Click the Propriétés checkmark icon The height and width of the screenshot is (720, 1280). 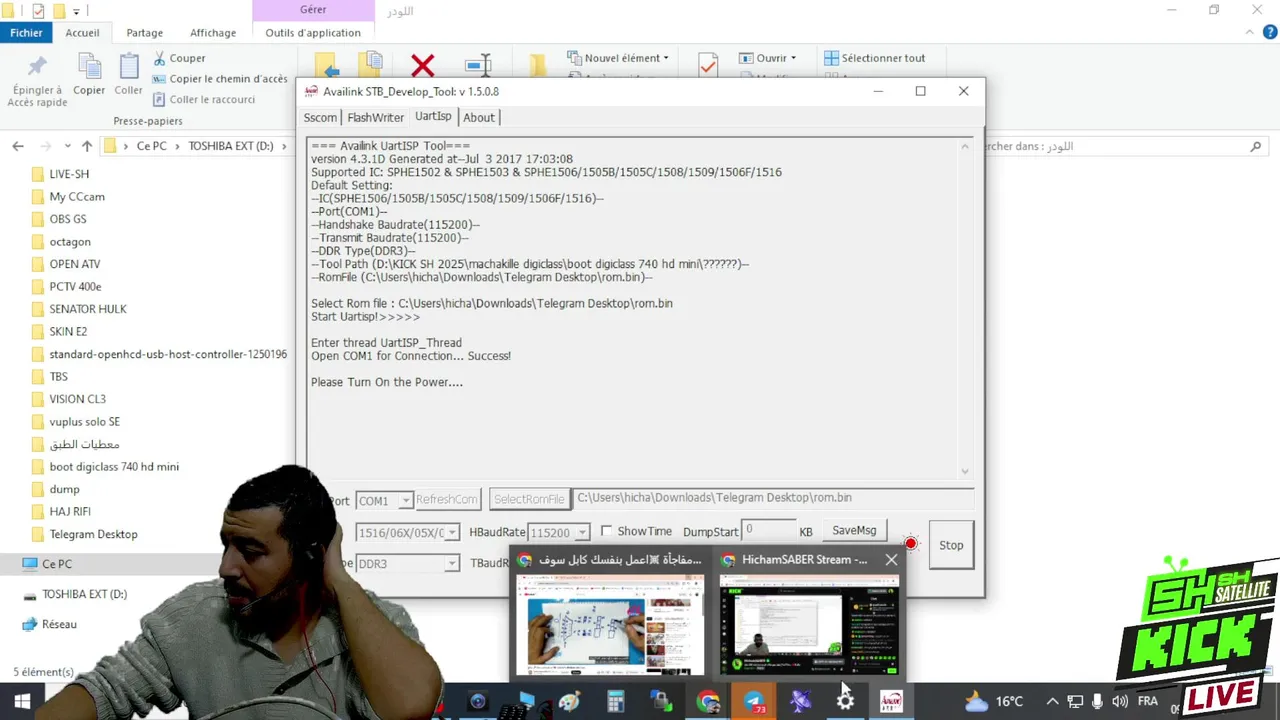pos(708,65)
